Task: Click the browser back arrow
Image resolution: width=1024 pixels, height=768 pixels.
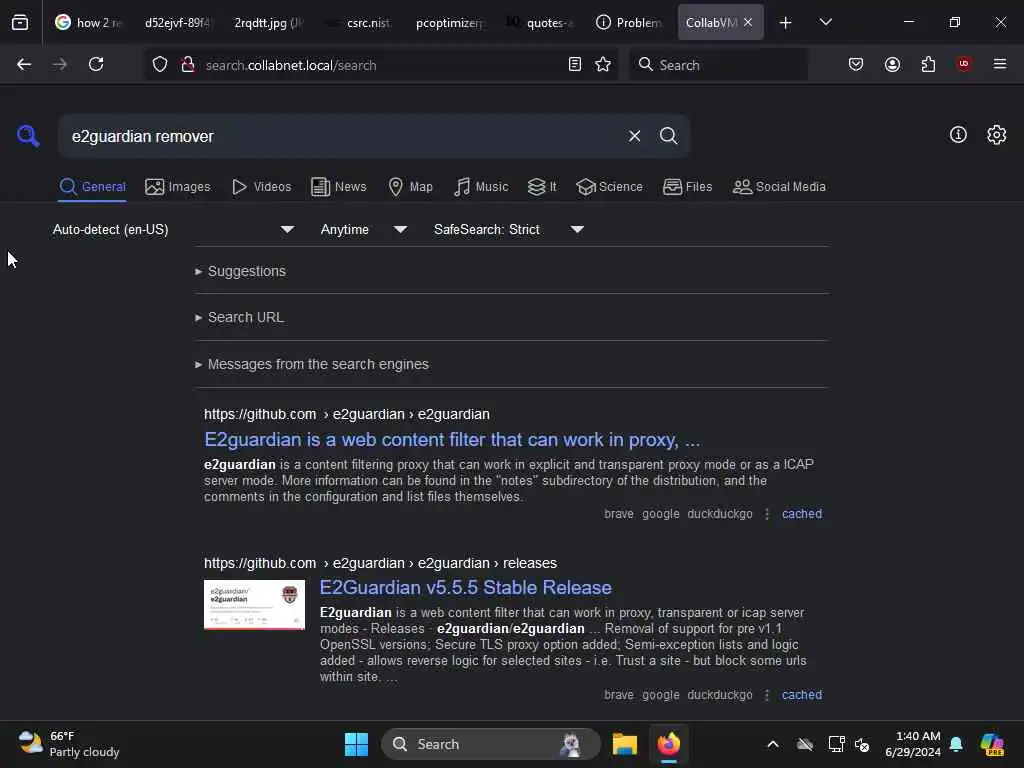Action: 24,65
